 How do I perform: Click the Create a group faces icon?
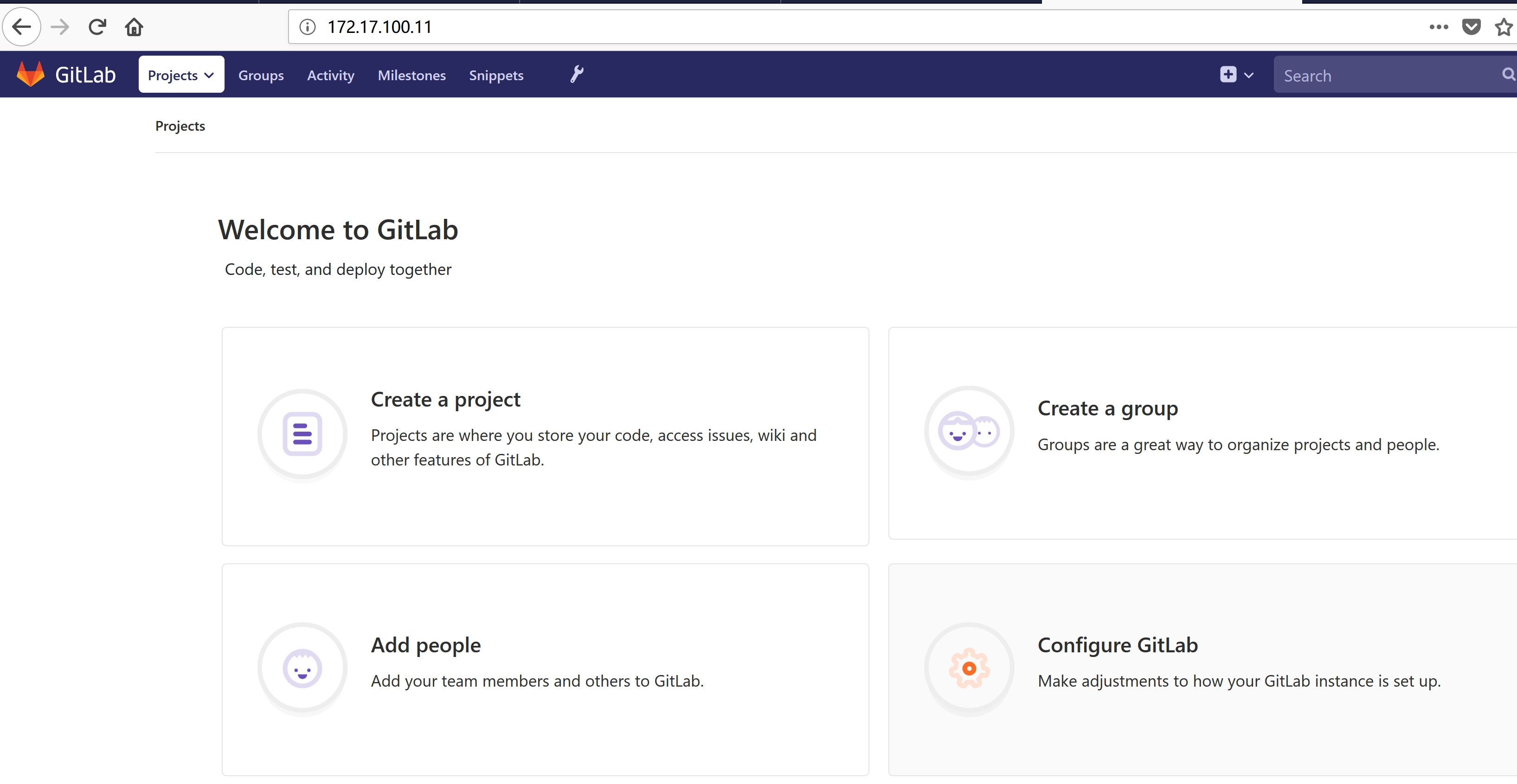[969, 432]
